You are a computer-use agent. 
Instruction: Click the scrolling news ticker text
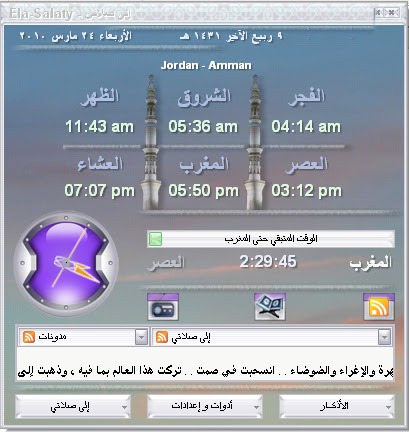205,371
